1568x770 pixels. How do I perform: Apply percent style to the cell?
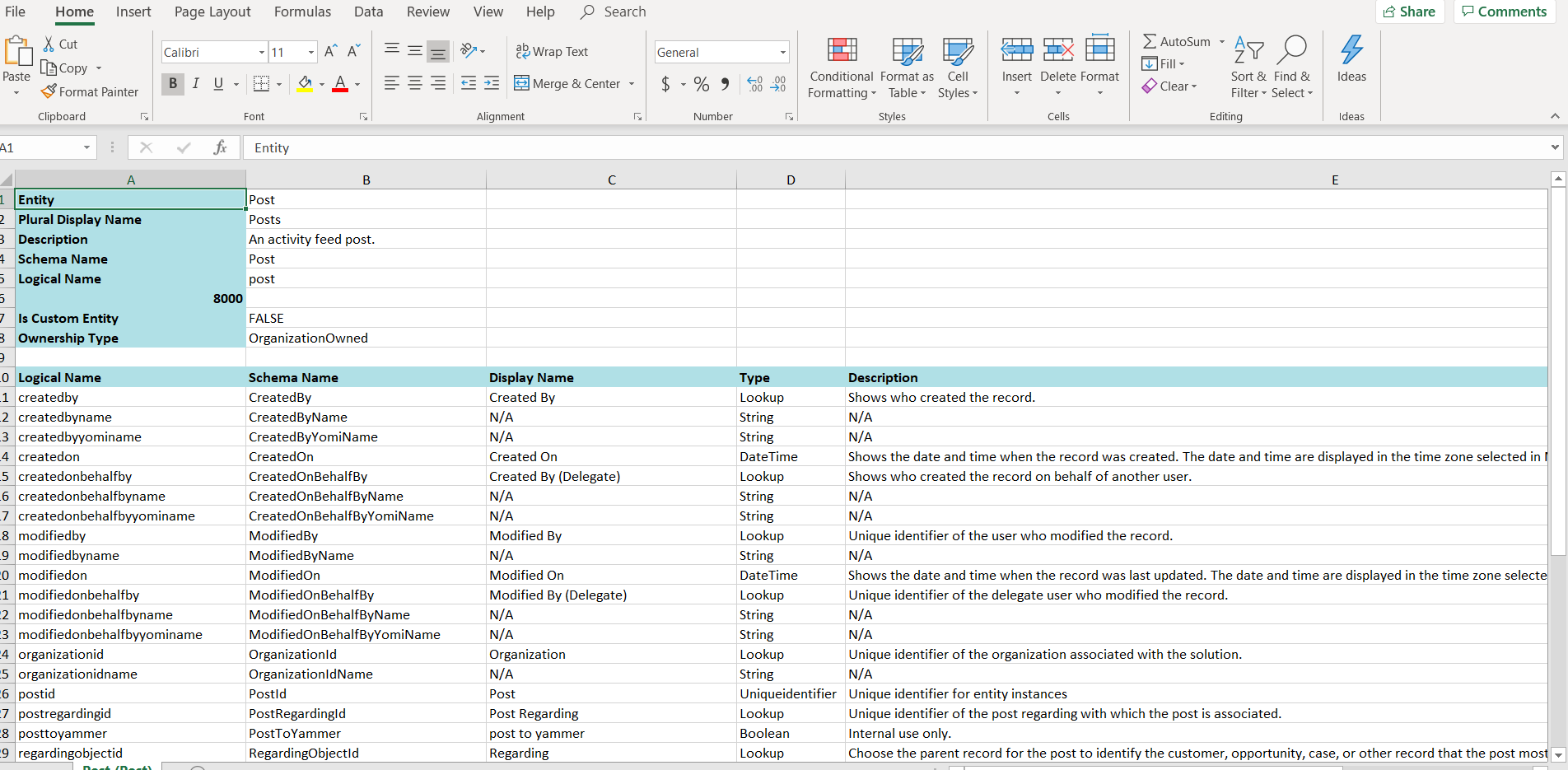click(701, 84)
